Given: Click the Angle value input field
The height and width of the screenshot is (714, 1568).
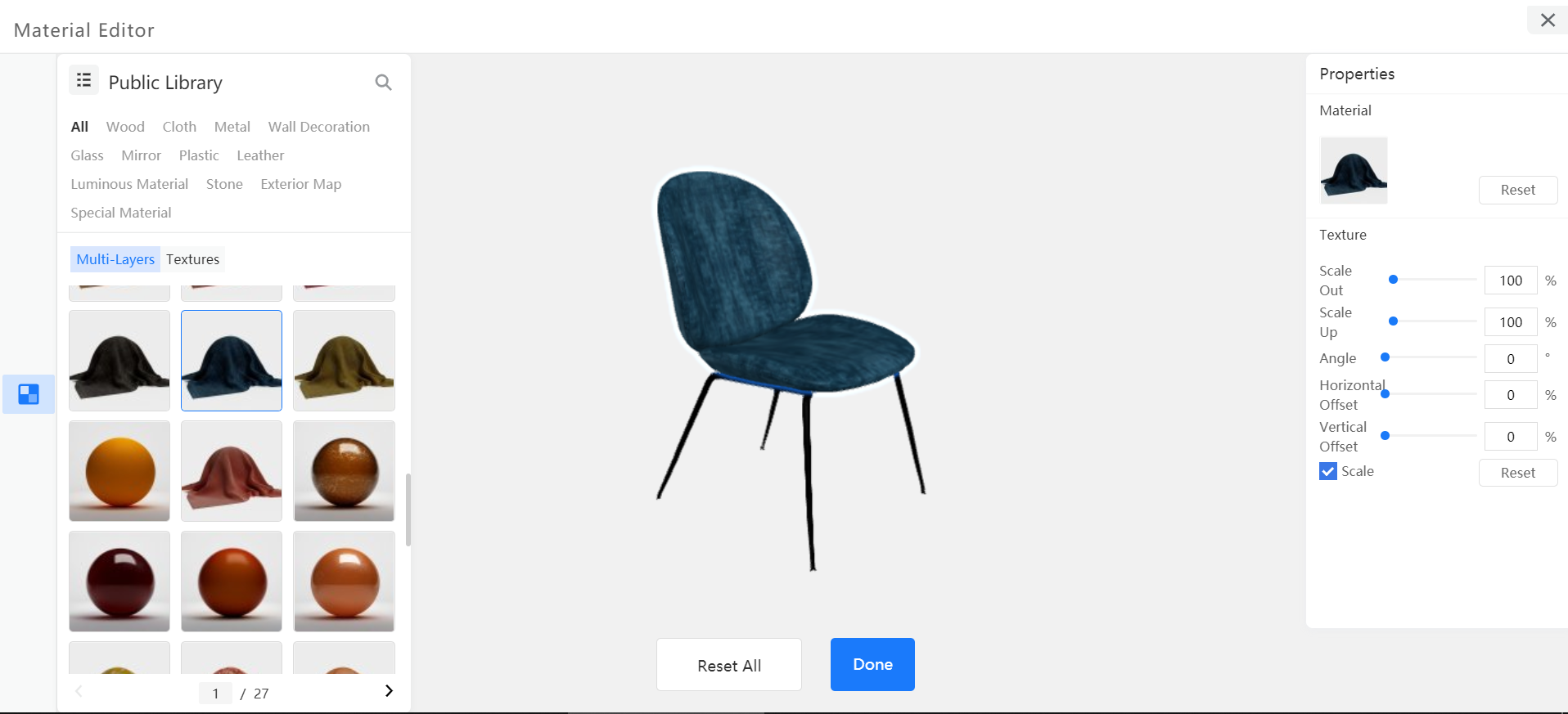Looking at the screenshot, I should pyautogui.click(x=1511, y=358).
